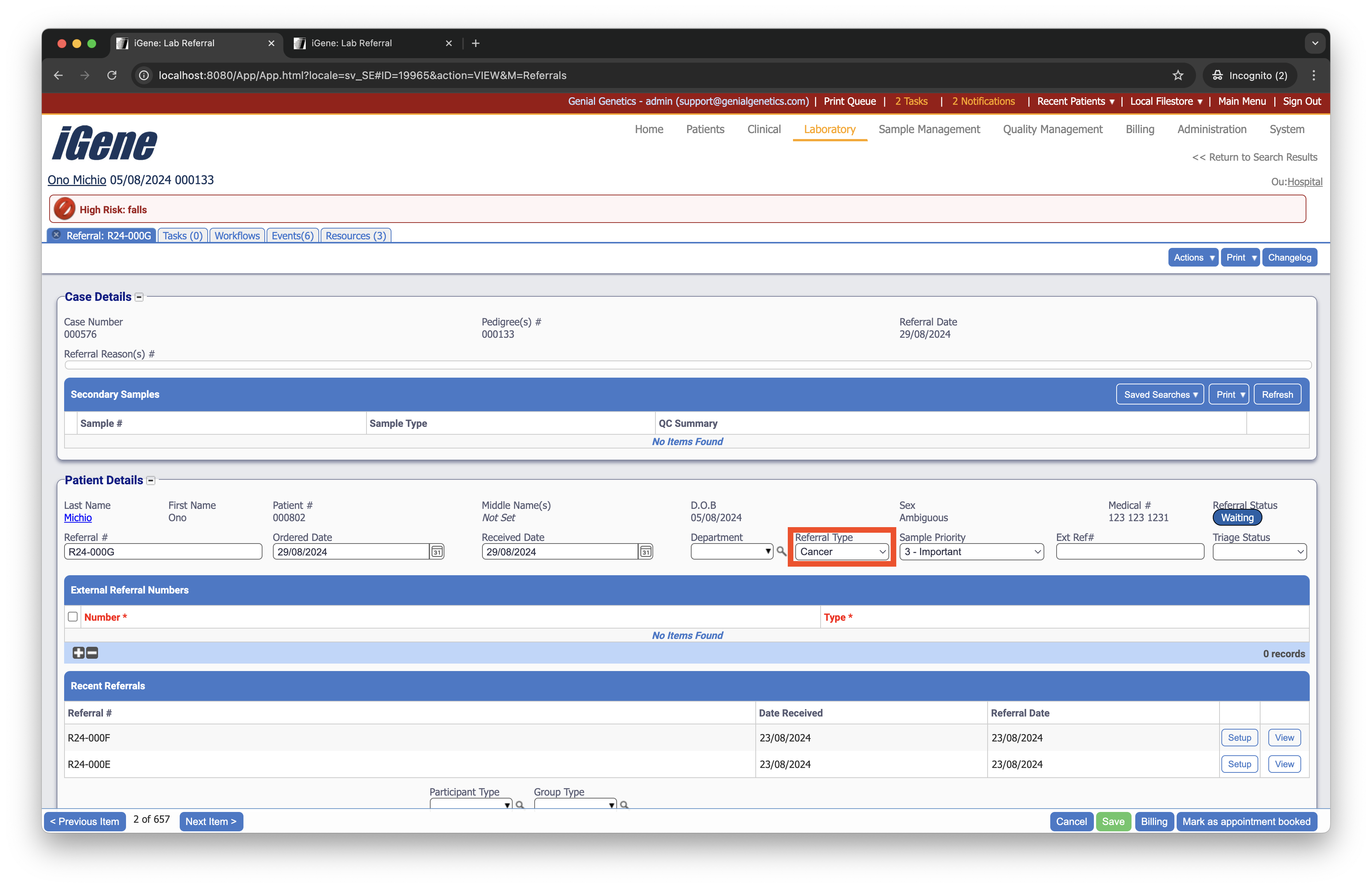Collapse the Case Details section
Image resolution: width=1372 pixels, height=888 pixels.
[x=139, y=297]
